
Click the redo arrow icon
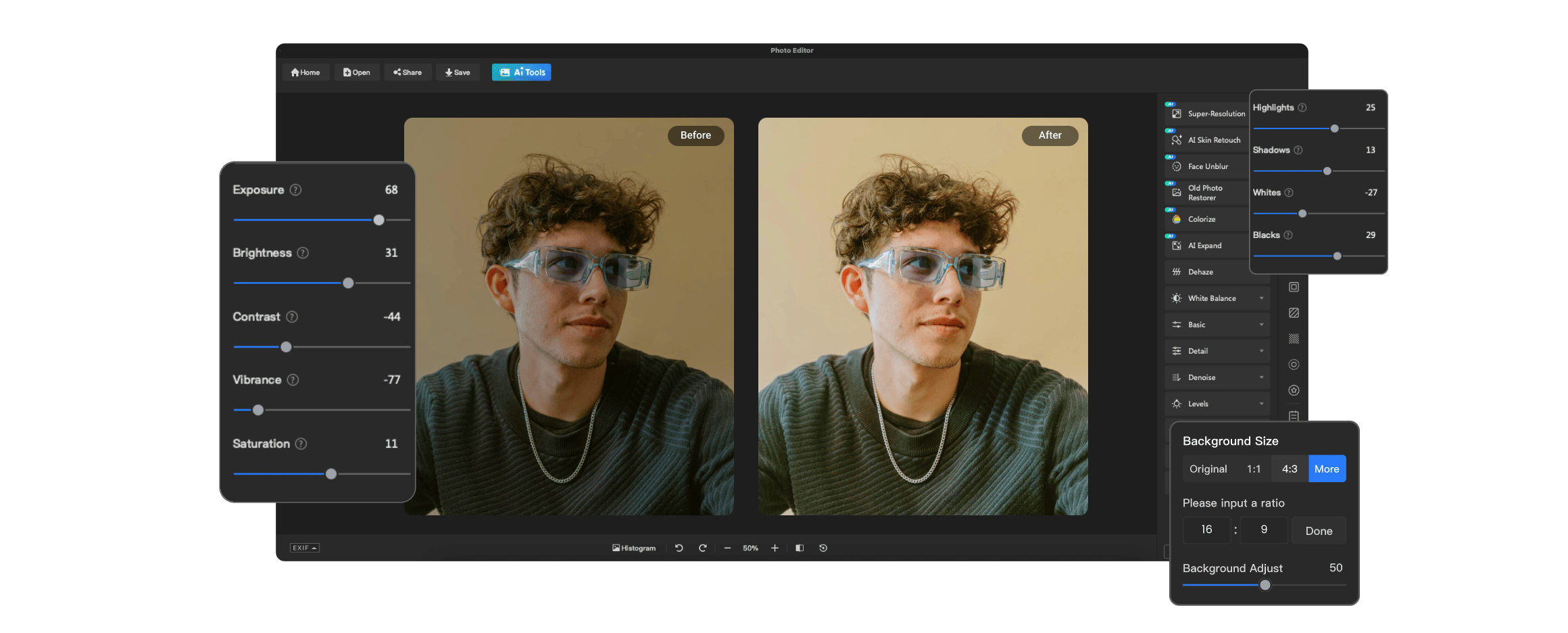(x=702, y=548)
